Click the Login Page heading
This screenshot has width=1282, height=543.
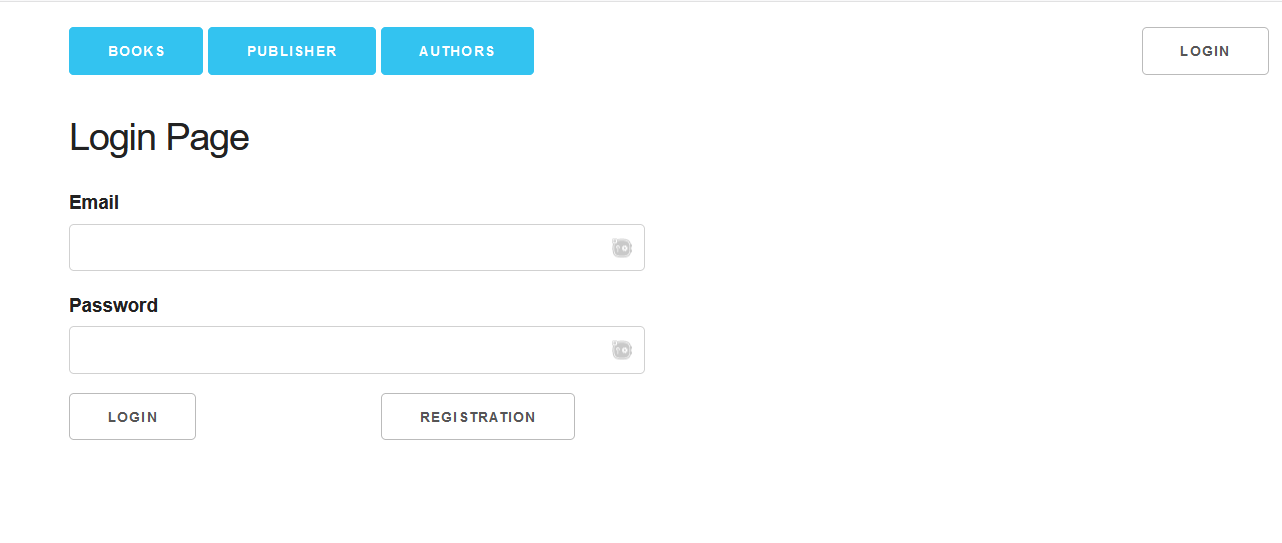pos(159,137)
